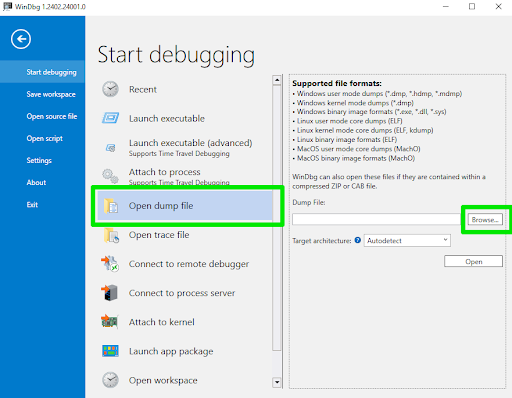Select the Open trace file option
The height and width of the screenshot is (398, 512).
pos(185,235)
